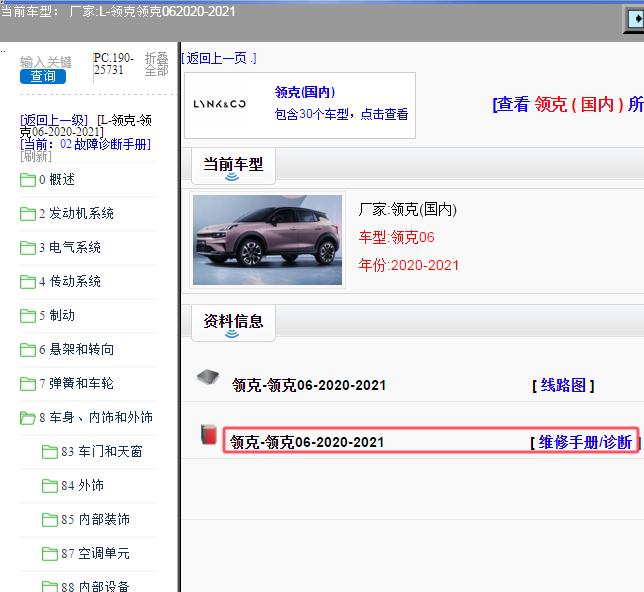Click folder icon for 85 内部装饰
This screenshot has height=592, width=644.
click(x=50, y=520)
